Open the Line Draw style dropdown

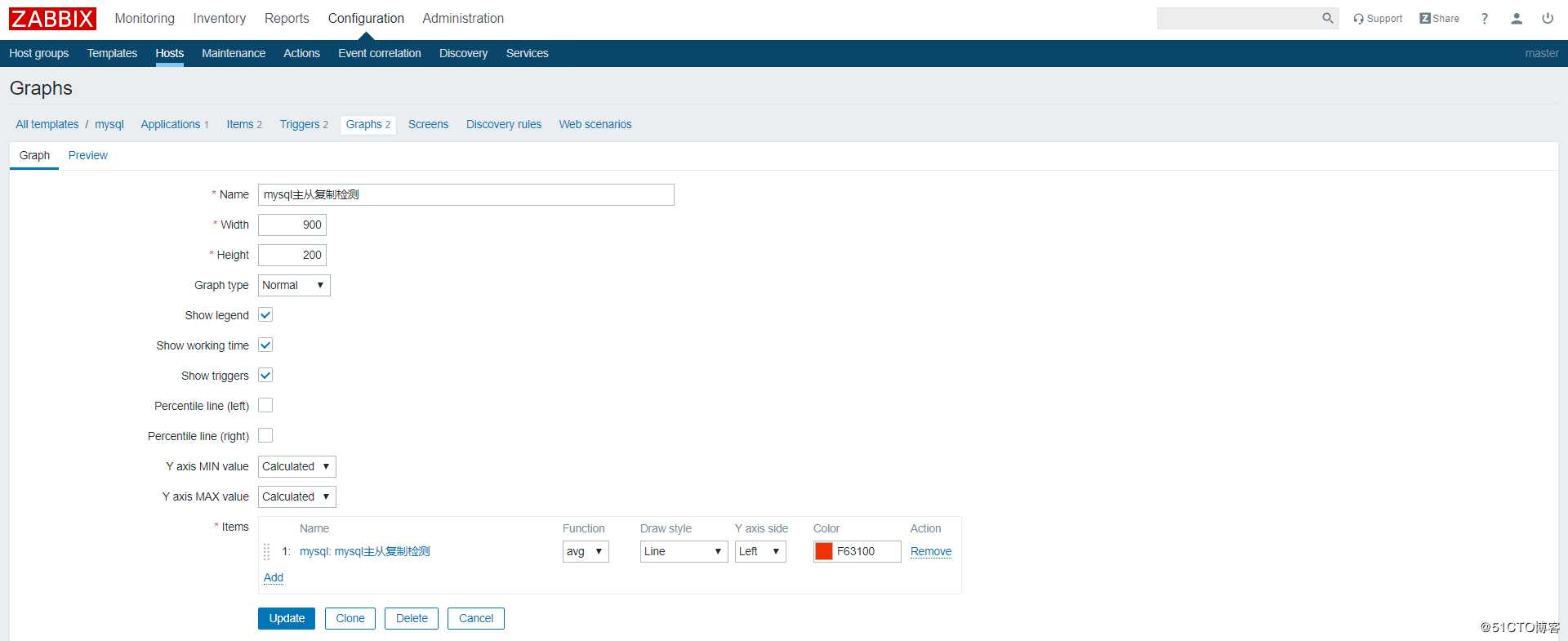click(x=684, y=551)
